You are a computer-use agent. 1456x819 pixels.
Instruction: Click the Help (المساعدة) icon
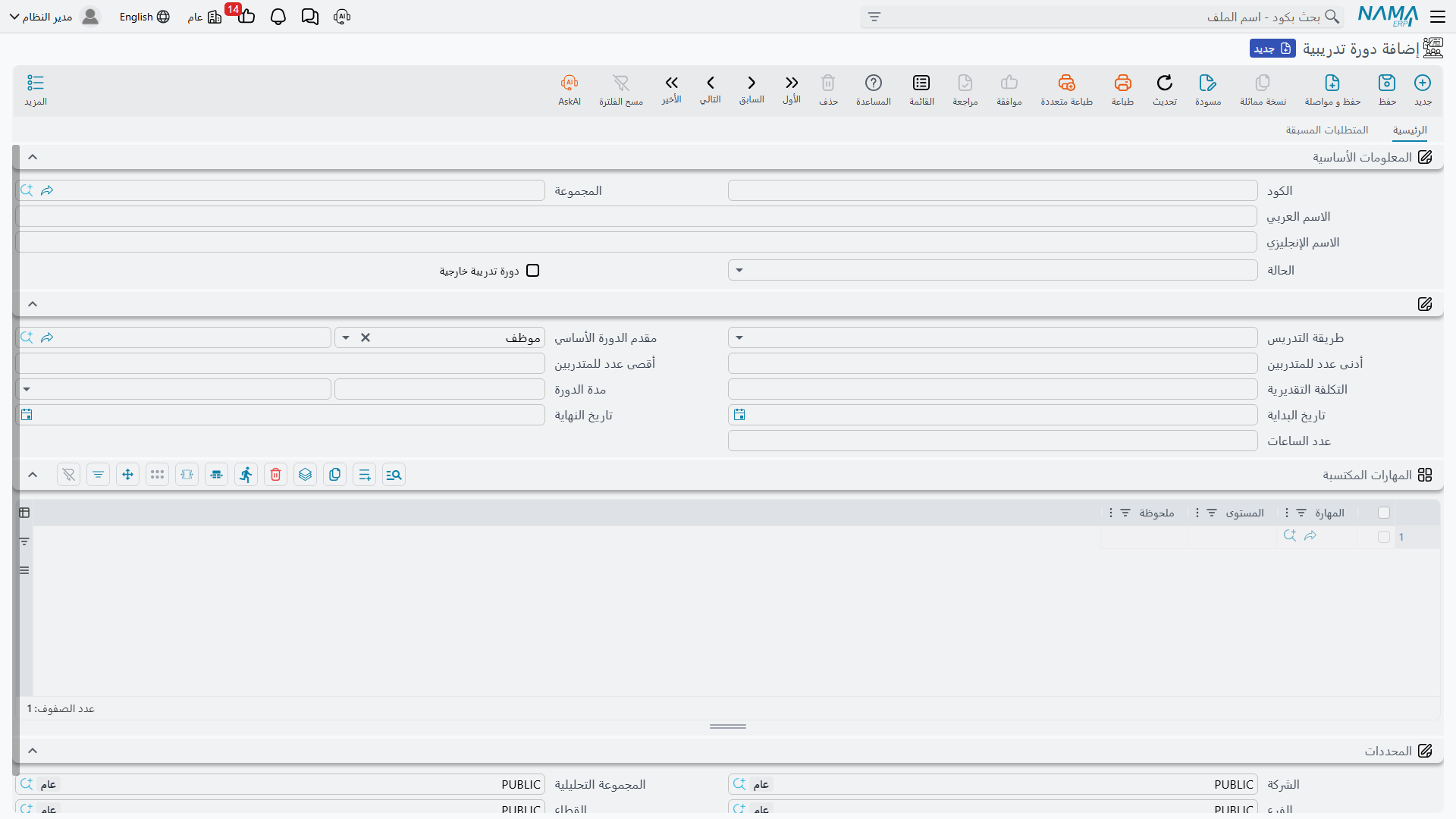pyautogui.click(x=874, y=83)
